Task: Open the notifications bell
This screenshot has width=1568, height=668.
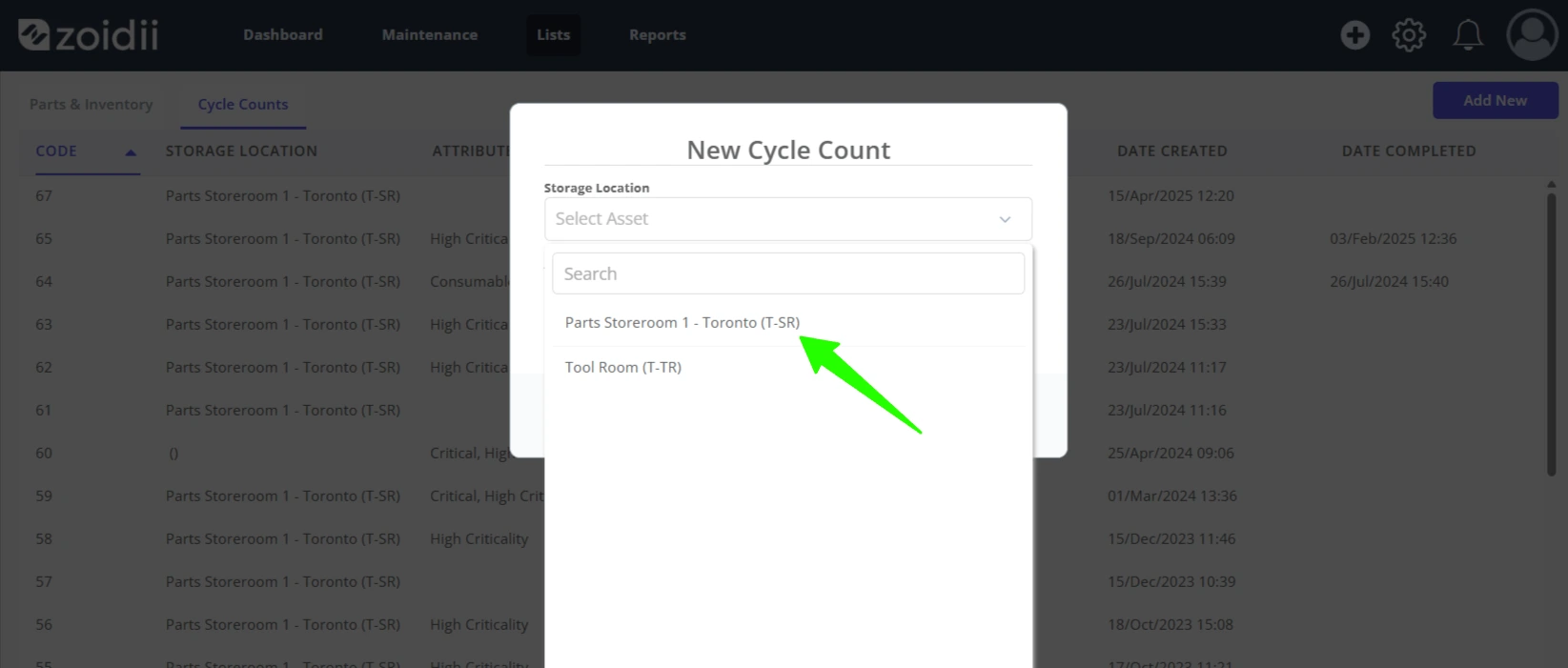Action: [1468, 35]
